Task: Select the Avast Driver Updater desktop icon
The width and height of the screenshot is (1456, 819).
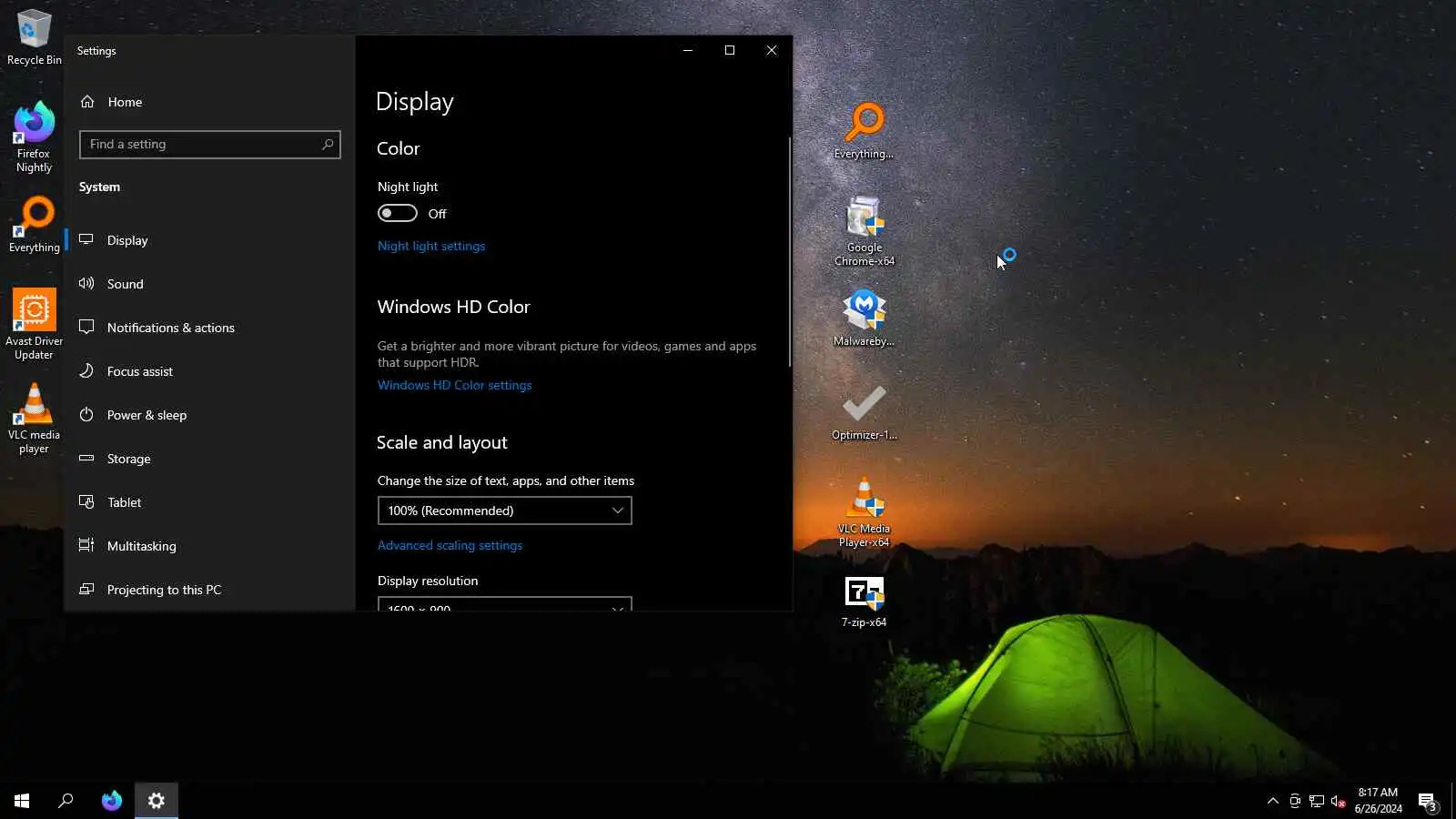Action: coord(34,324)
